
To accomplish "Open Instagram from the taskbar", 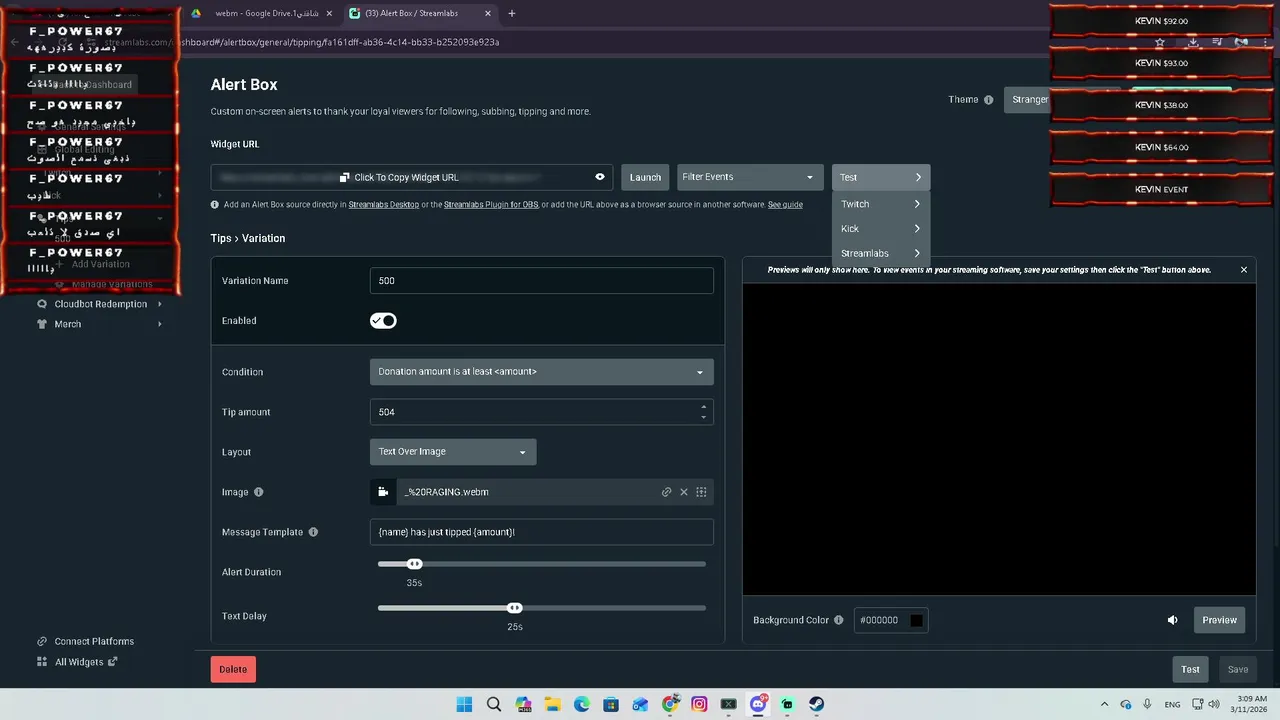I will (x=699, y=705).
